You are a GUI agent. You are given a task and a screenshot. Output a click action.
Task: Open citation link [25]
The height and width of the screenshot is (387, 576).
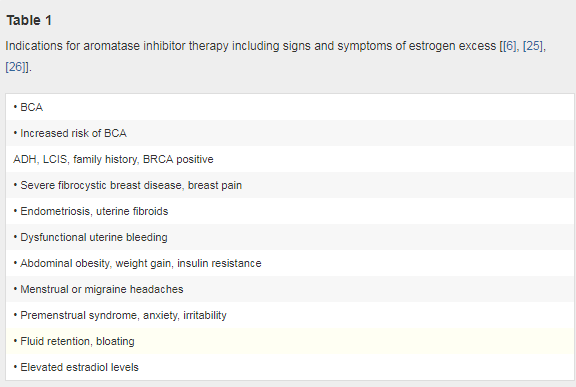pos(533,46)
